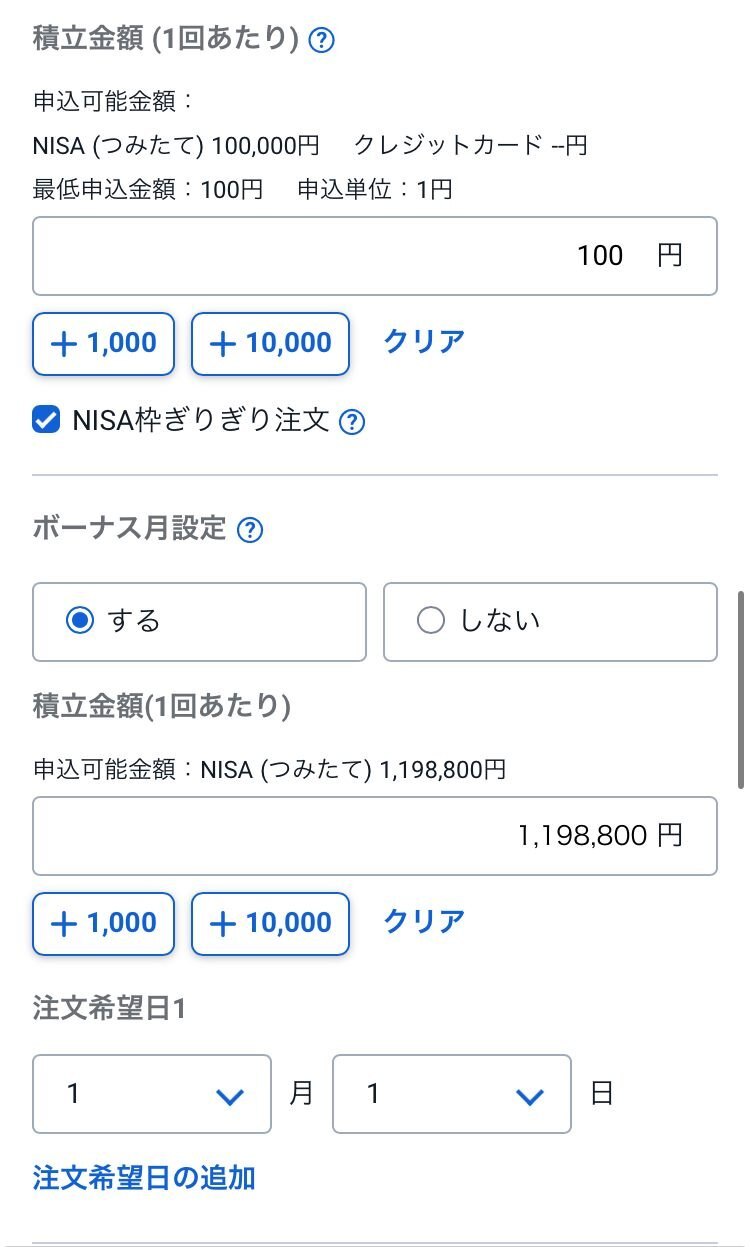Image resolution: width=750 pixels, height=1247 pixels.
Task: Clear the regular 積立金額 with クリア
Action: 425,342
